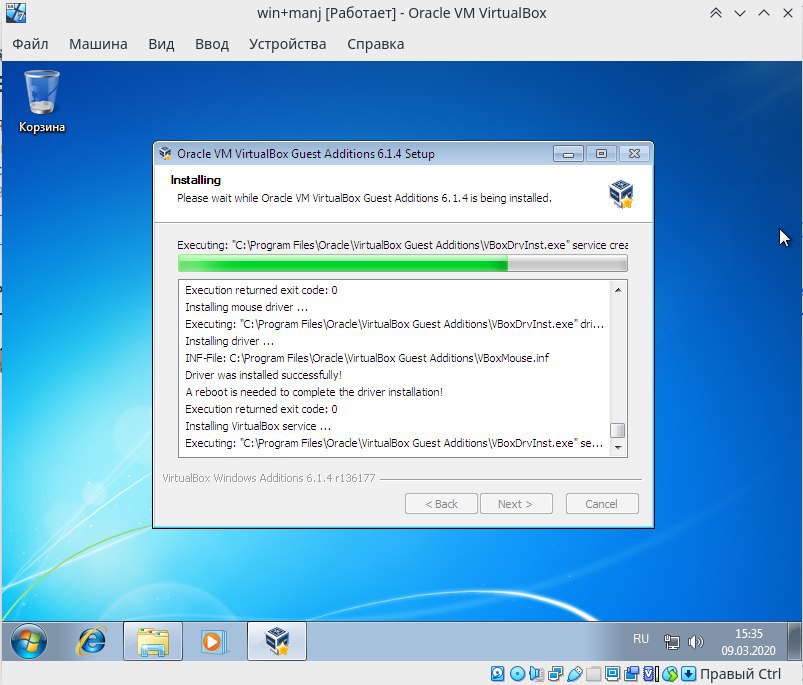The height and width of the screenshot is (685, 803).
Task: Click the Cancel button in setup
Action: (x=602, y=504)
